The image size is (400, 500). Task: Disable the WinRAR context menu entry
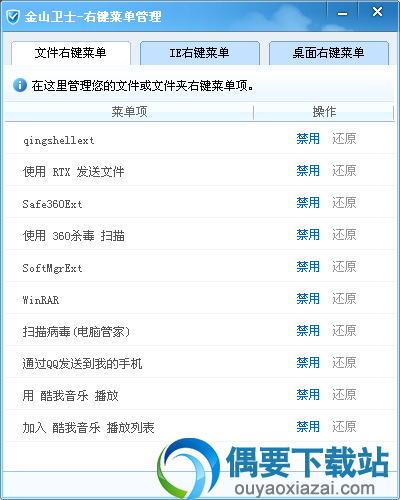coord(308,299)
